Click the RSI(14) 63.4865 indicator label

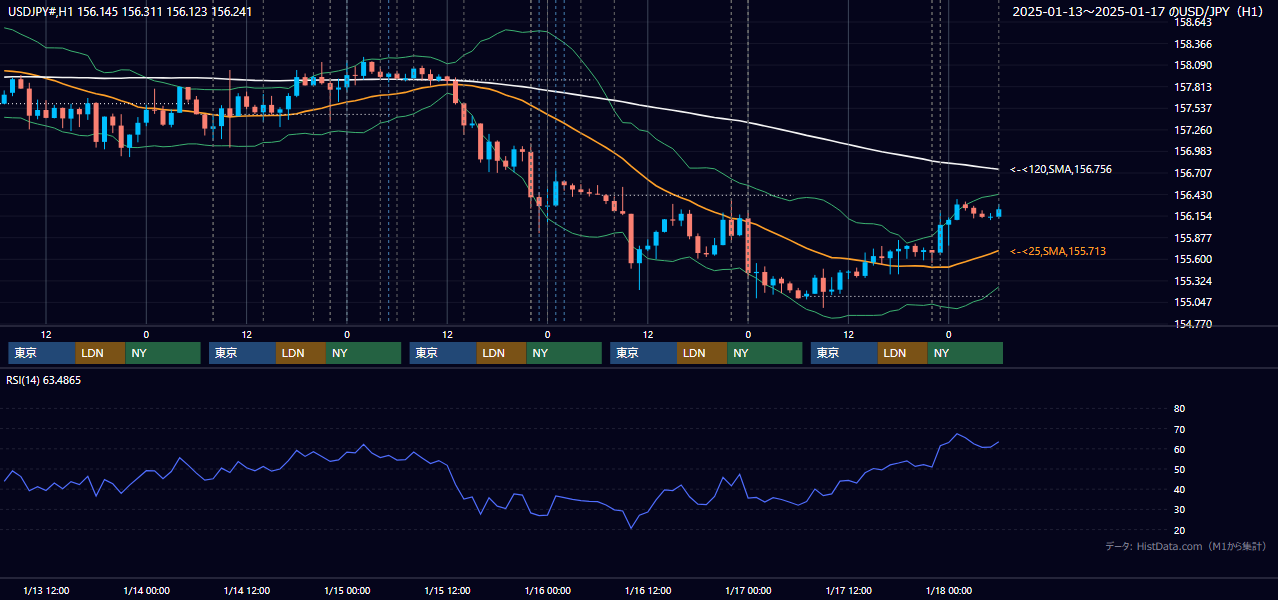click(44, 380)
